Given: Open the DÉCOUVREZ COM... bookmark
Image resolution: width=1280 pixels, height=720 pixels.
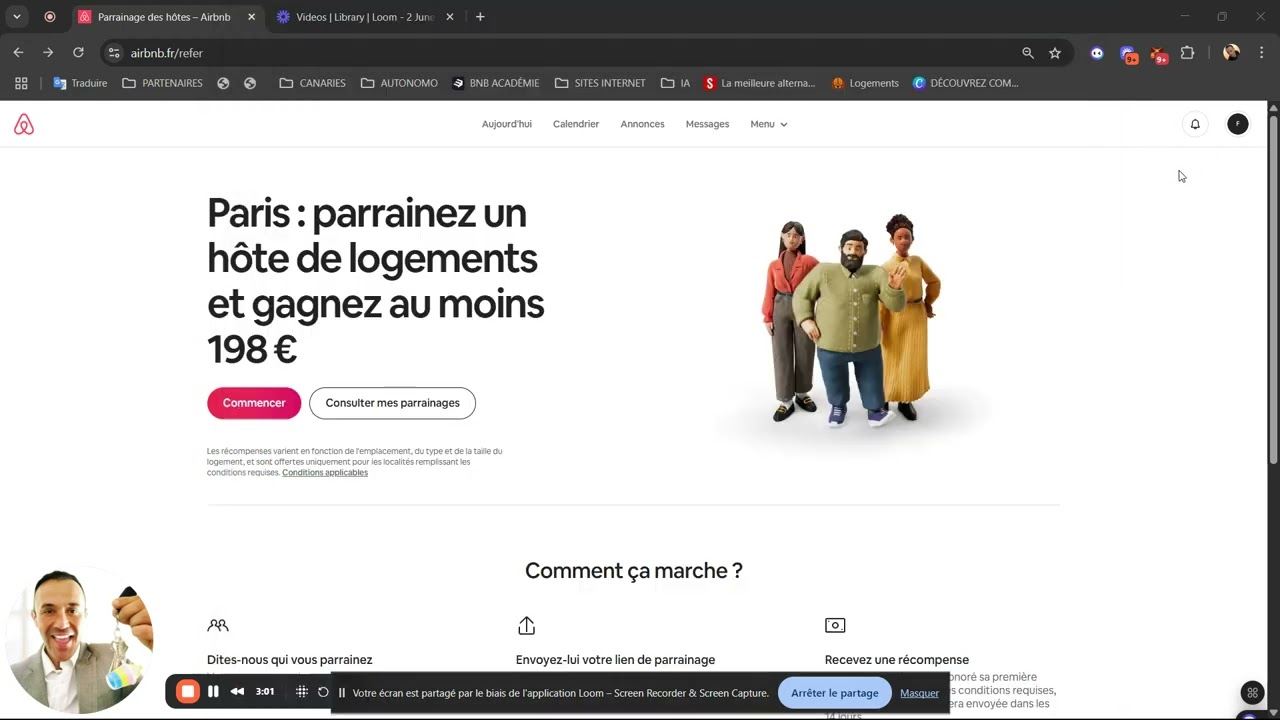Looking at the screenshot, I should click(965, 83).
